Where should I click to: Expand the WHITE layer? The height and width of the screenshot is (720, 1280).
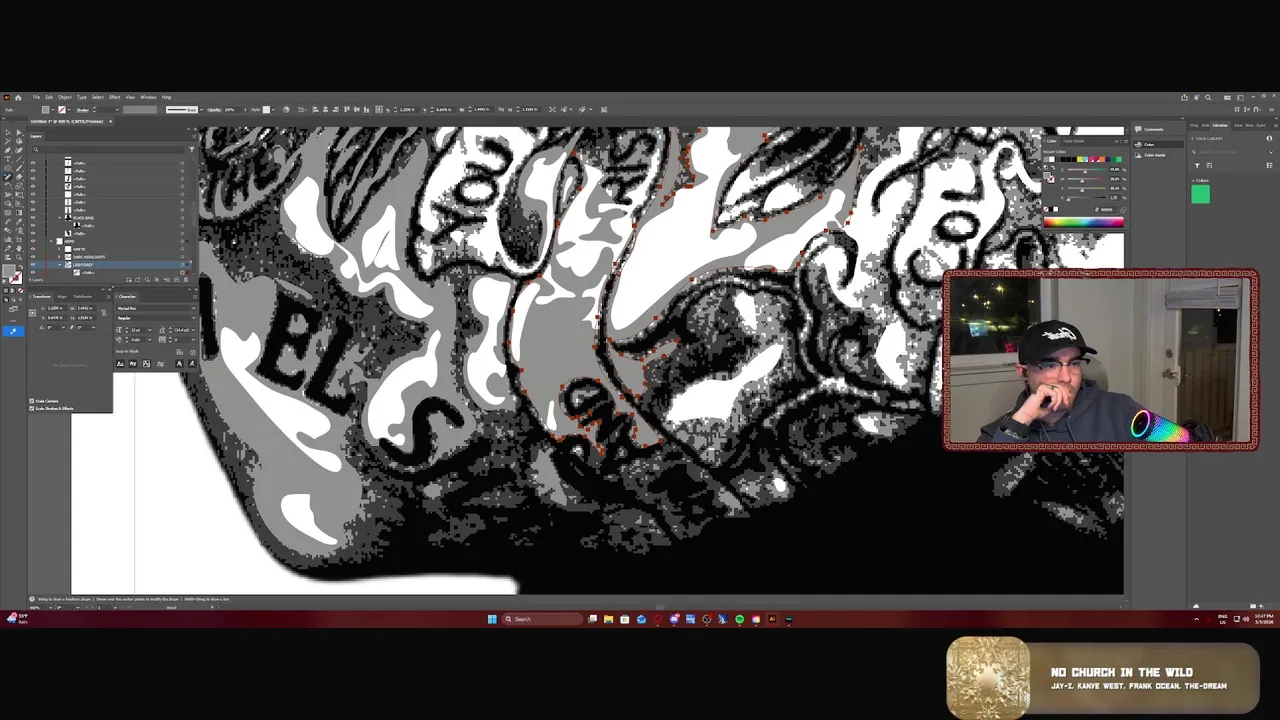click(x=59, y=249)
